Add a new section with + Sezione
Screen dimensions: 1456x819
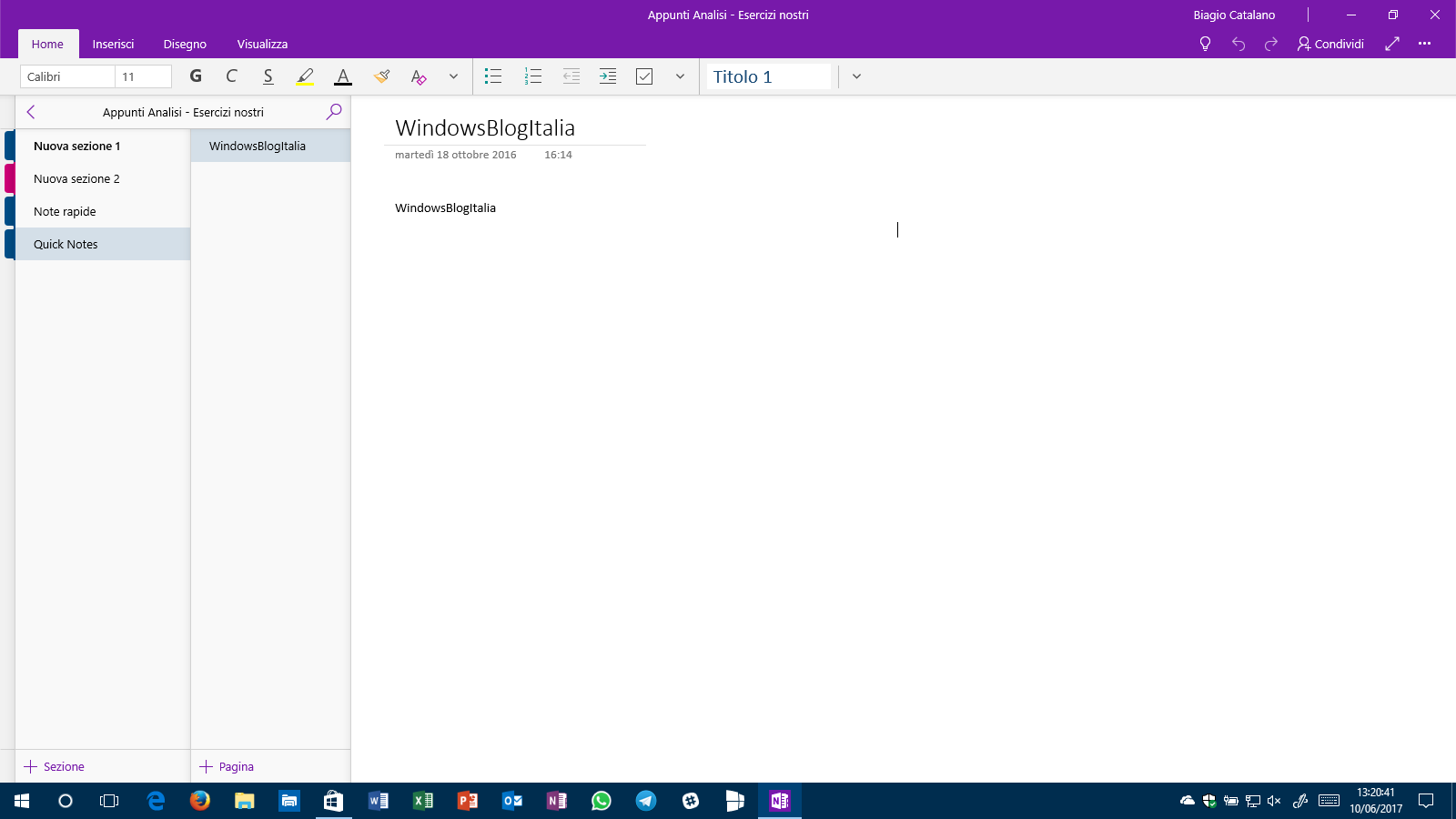coord(55,766)
